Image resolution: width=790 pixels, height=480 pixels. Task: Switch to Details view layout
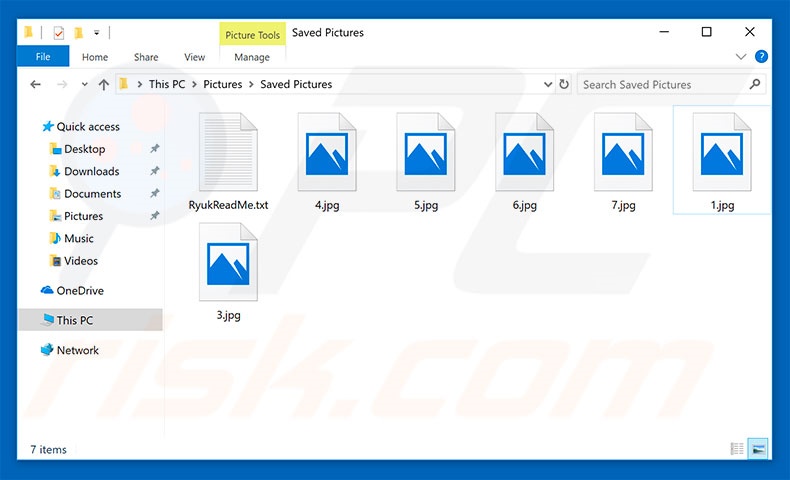tap(737, 448)
